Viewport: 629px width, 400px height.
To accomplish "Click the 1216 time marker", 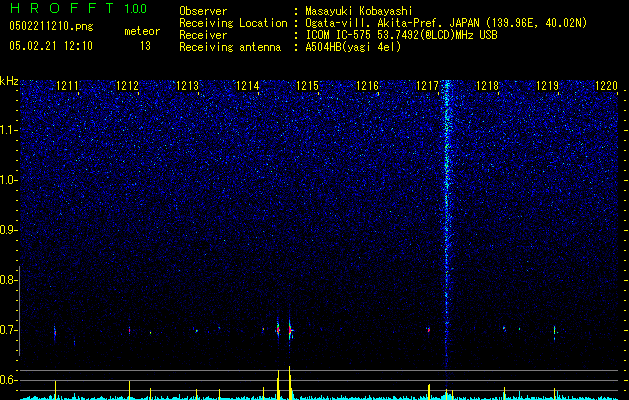I will pos(367,86).
